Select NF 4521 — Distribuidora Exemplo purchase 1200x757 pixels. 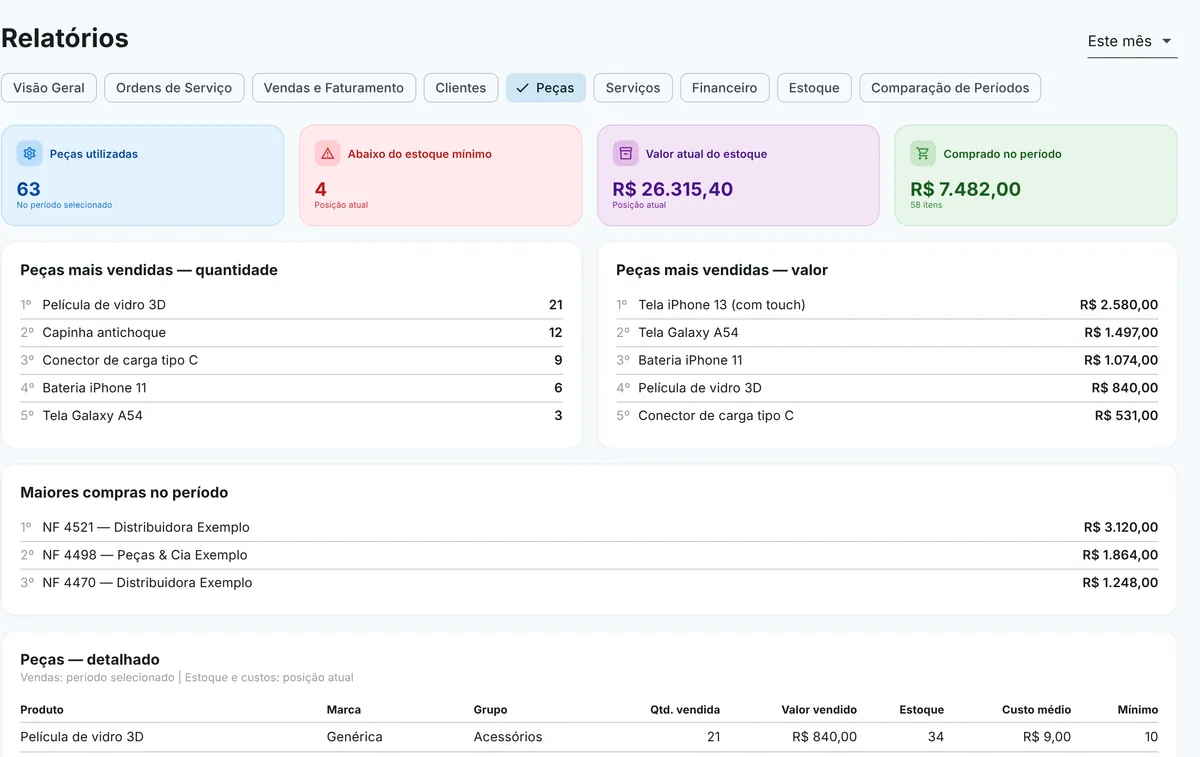tap(589, 527)
